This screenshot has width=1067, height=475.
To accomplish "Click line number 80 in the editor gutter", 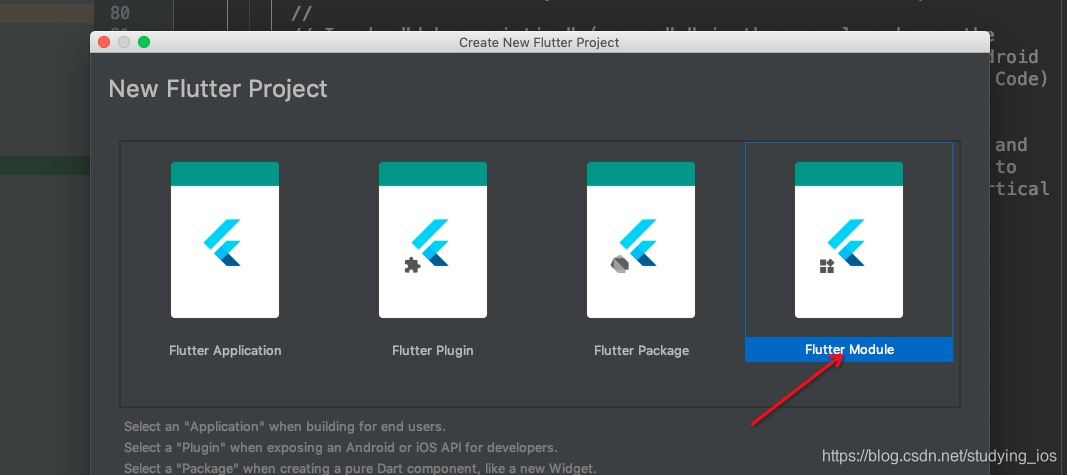I will pos(120,12).
